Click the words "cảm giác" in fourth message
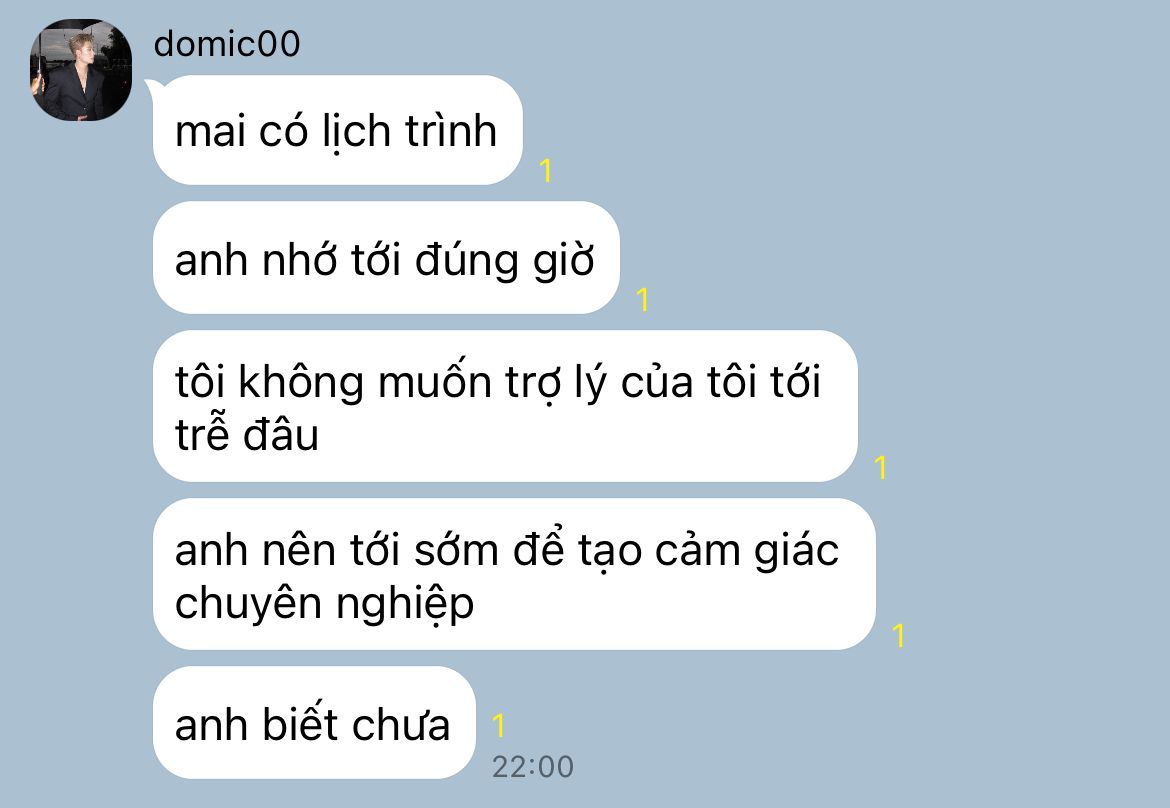1170x808 pixels. pyautogui.click(x=747, y=551)
